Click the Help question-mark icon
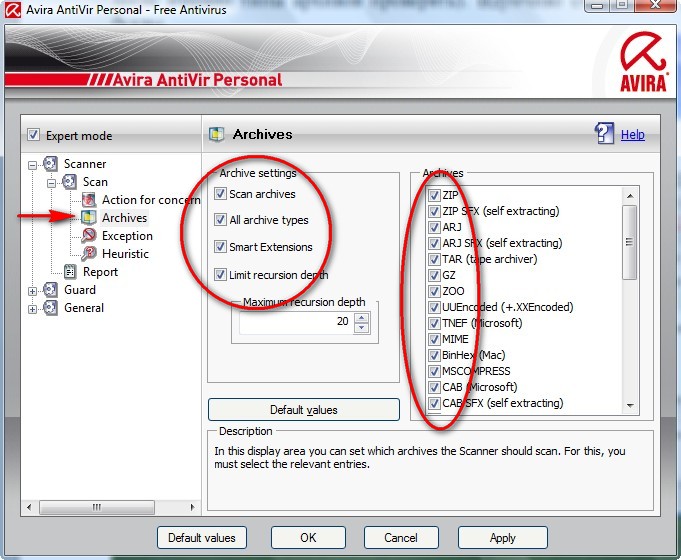 [604, 133]
